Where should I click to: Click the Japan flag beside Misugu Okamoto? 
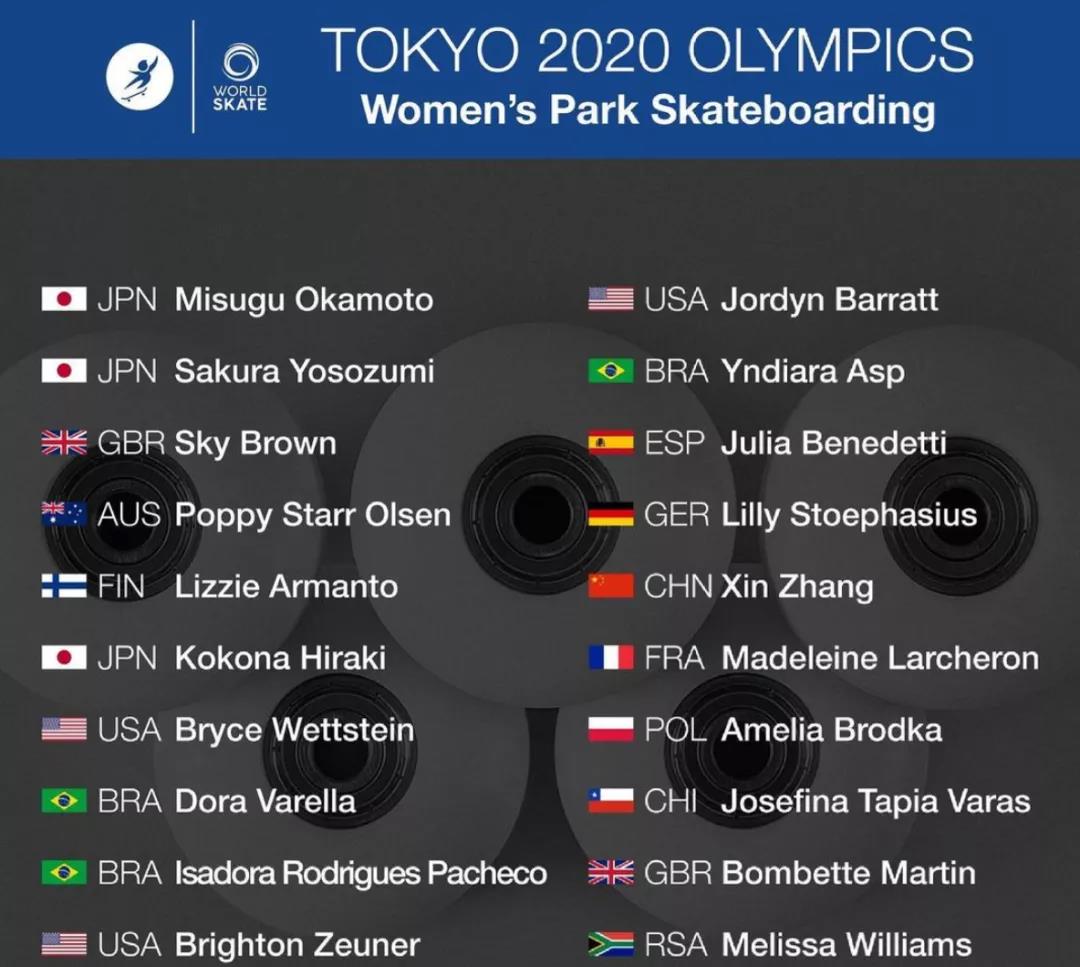[64, 299]
